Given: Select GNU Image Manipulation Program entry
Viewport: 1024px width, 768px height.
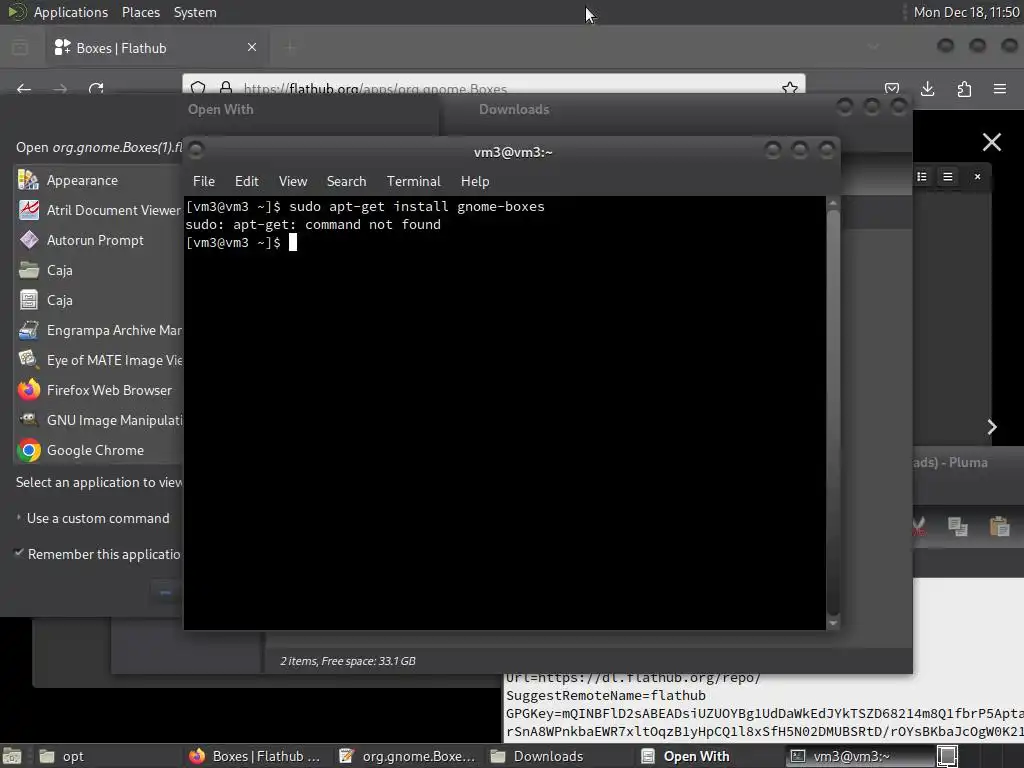Looking at the screenshot, I should (x=98, y=421).
